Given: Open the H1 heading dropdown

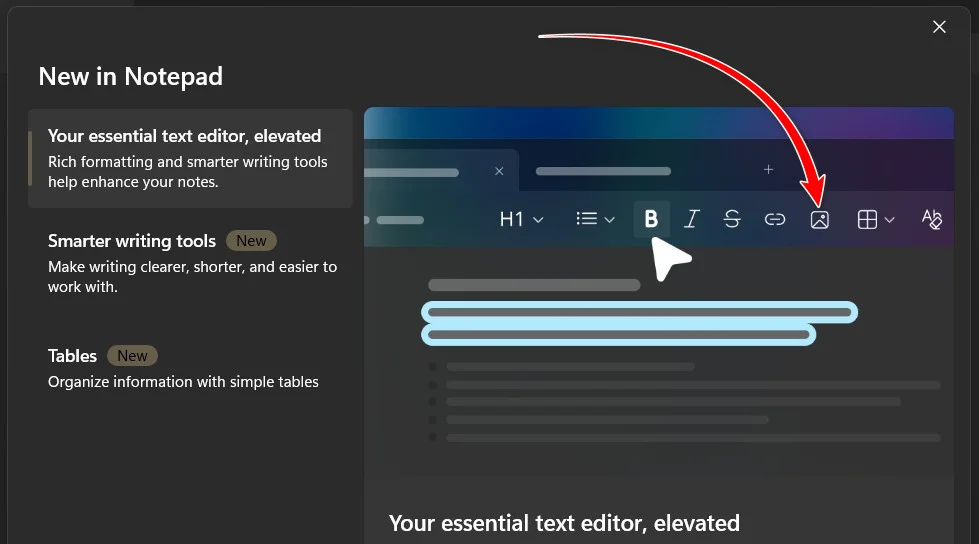Looking at the screenshot, I should coord(521,219).
